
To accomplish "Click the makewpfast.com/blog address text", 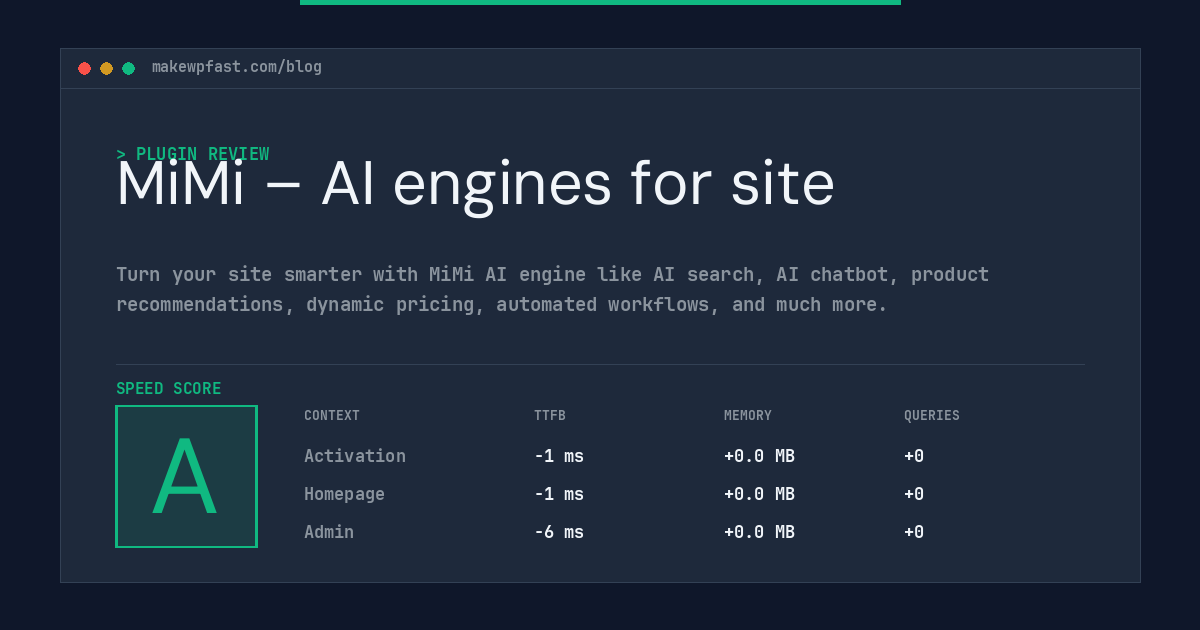I will pos(237,67).
